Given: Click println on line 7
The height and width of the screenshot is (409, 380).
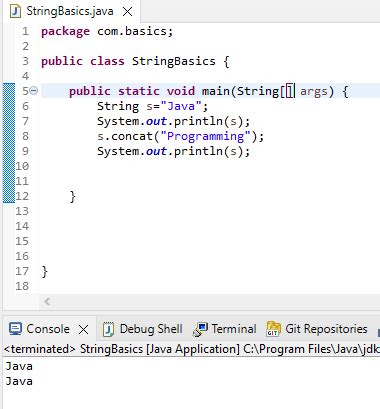Looking at the screenshot, I should [x=198, y=121].
